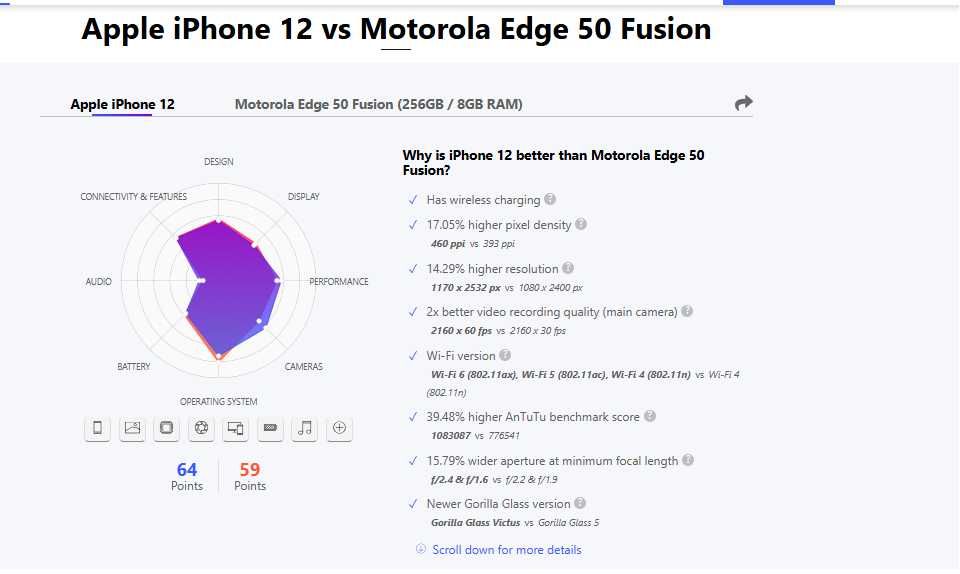960x574 pixels.
Task: Open help icon beside wireless charging
Action: [x=550, y=200]
